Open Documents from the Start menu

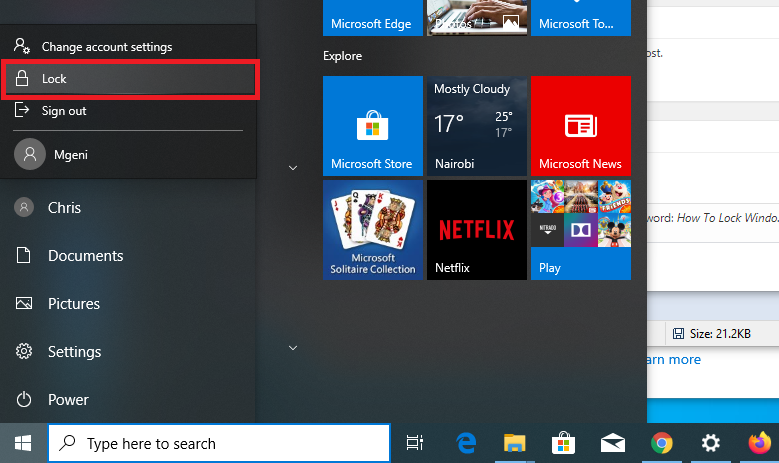(128, 255)
